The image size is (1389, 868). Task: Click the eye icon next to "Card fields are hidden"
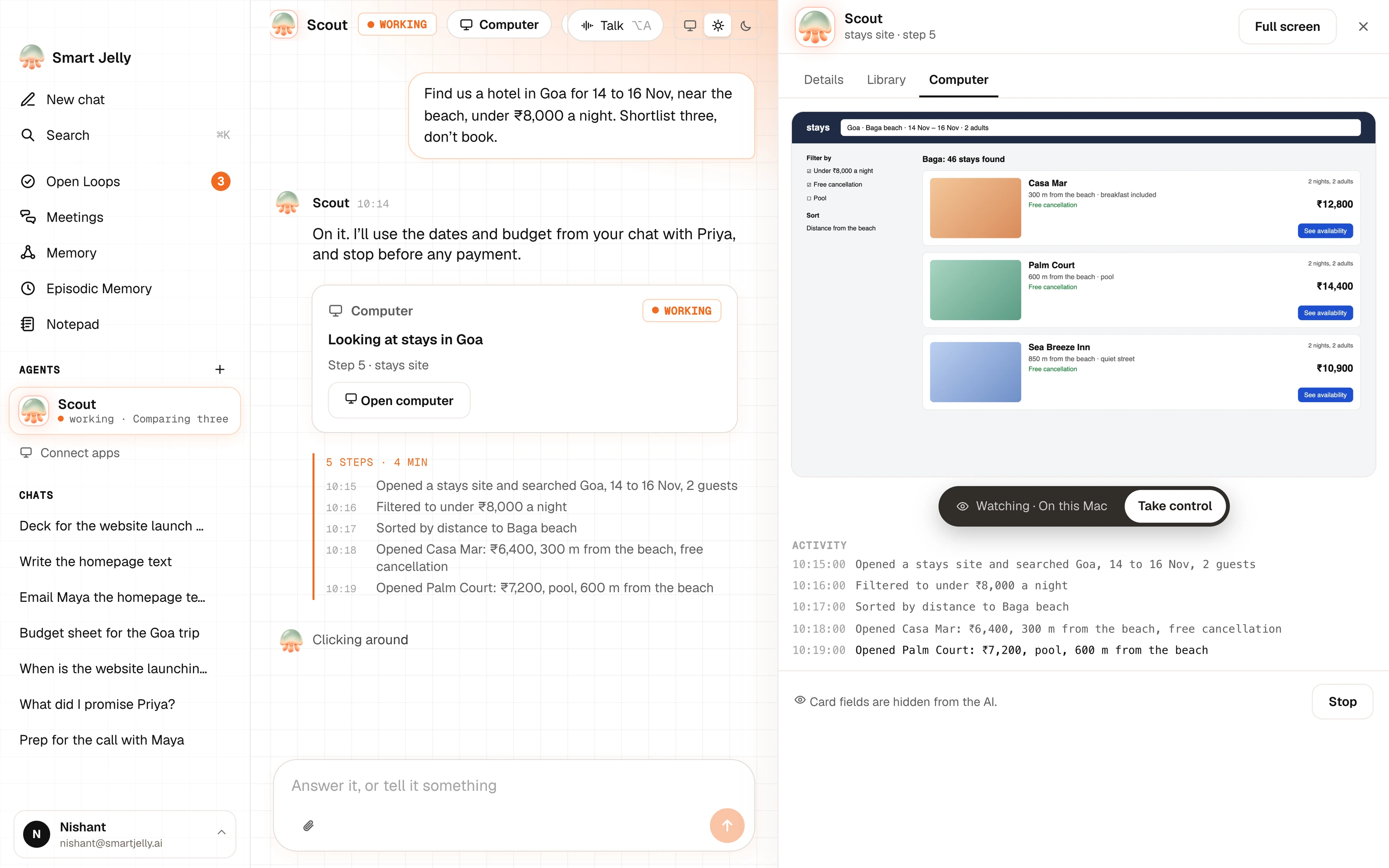point(800,700)
